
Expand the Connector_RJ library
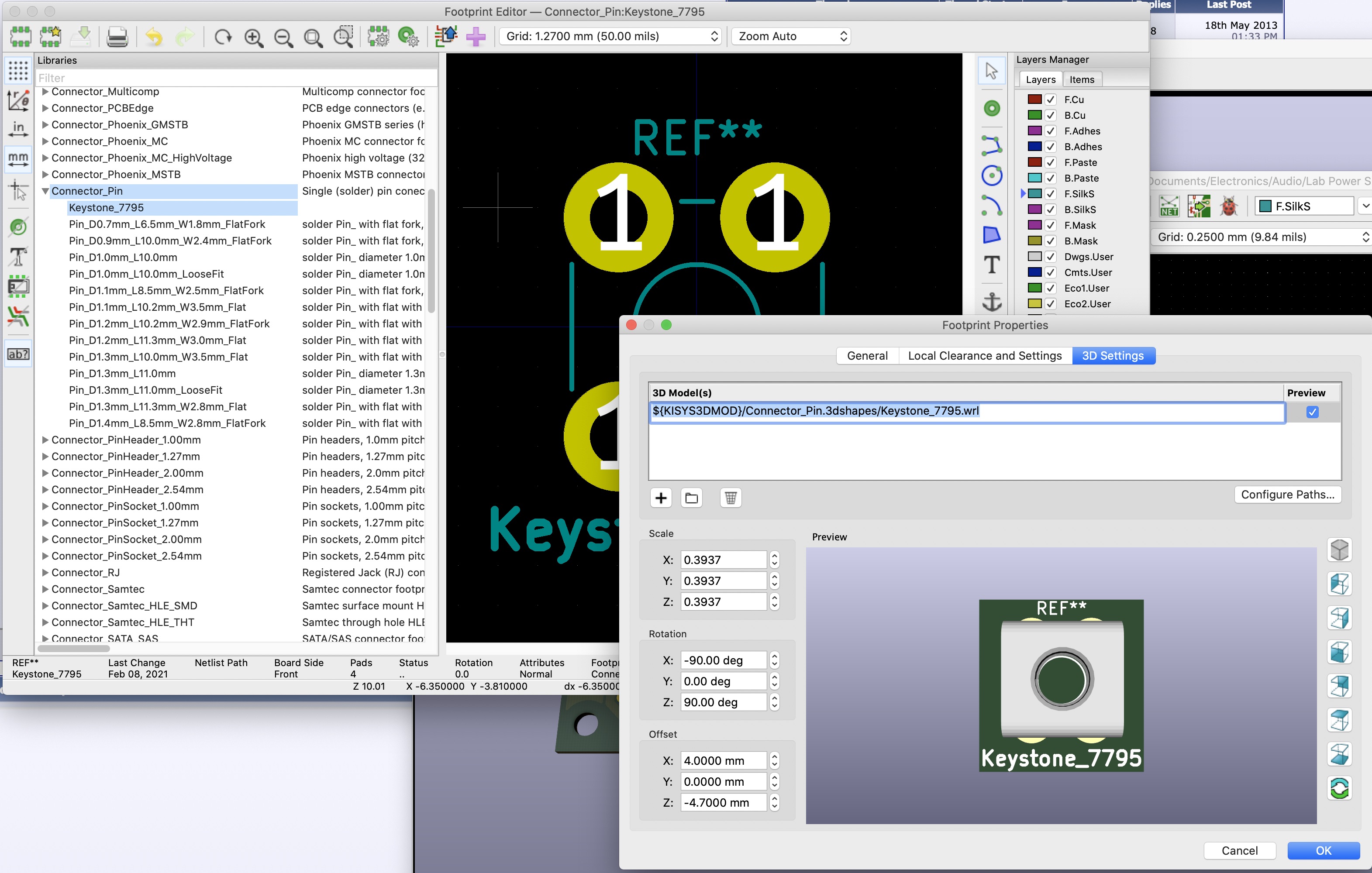tap(45, 572)
